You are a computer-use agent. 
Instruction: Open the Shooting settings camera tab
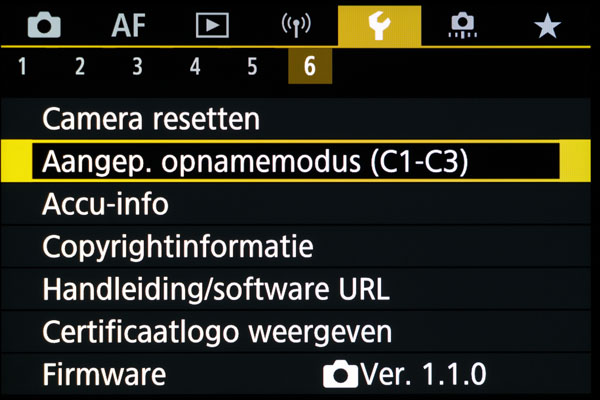43,26
